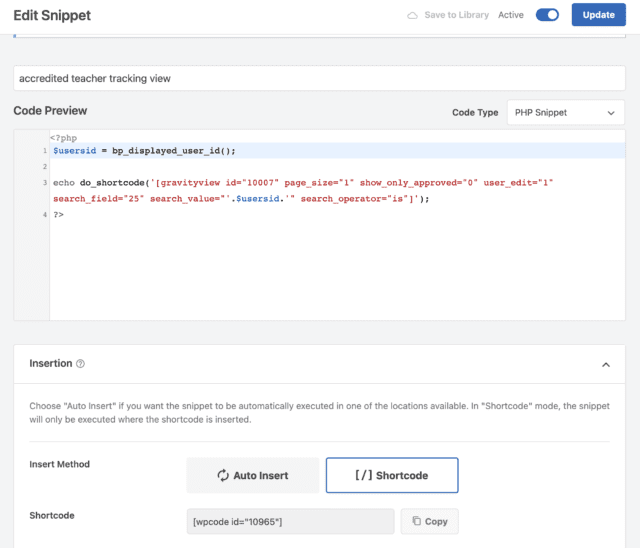Image resolution: width=640 pixels, height=548 pixels.
Task: Select the Shortcode insert method
Action: 392,476
